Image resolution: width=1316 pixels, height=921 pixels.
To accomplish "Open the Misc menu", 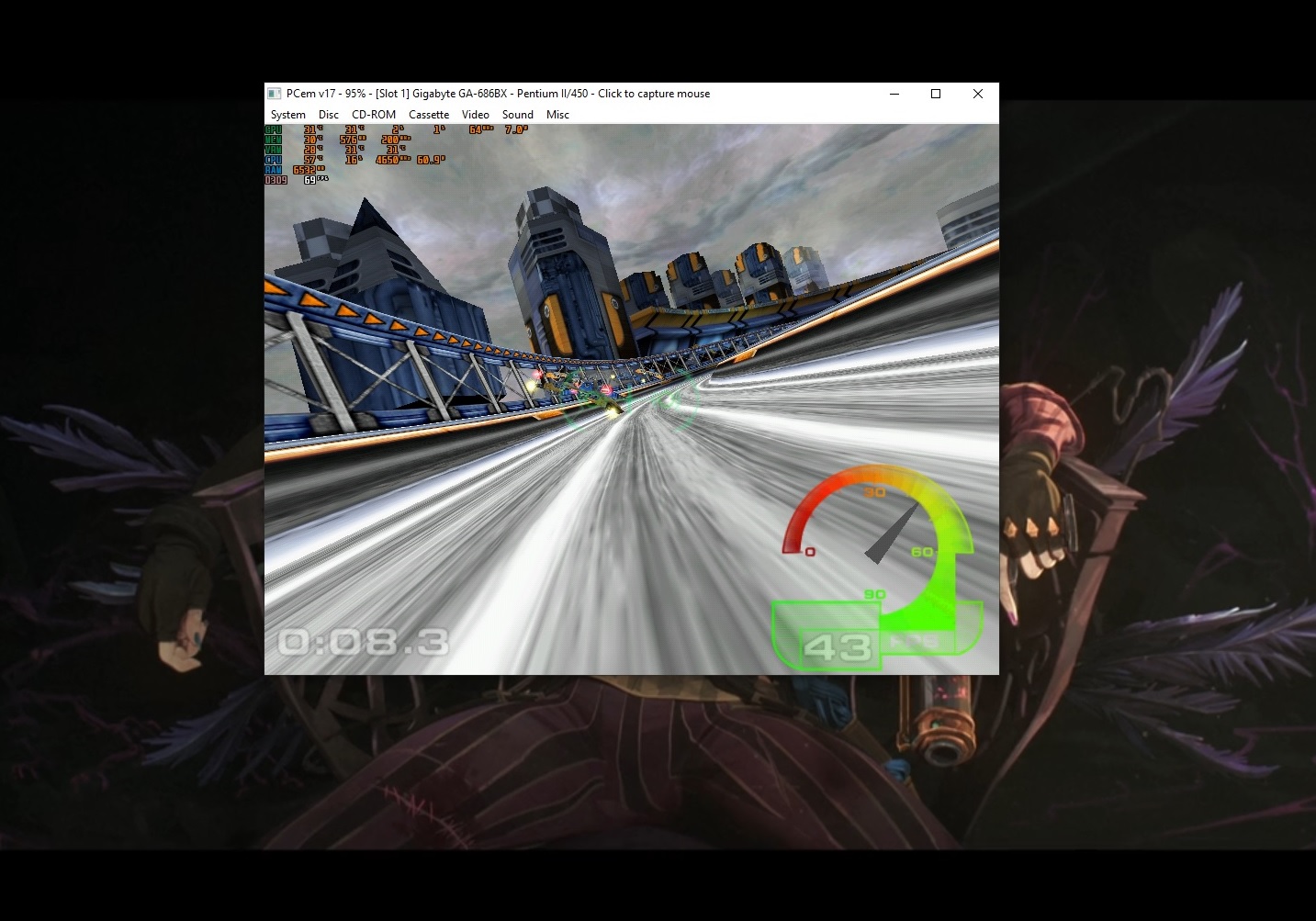I will [x=557, y=115].
